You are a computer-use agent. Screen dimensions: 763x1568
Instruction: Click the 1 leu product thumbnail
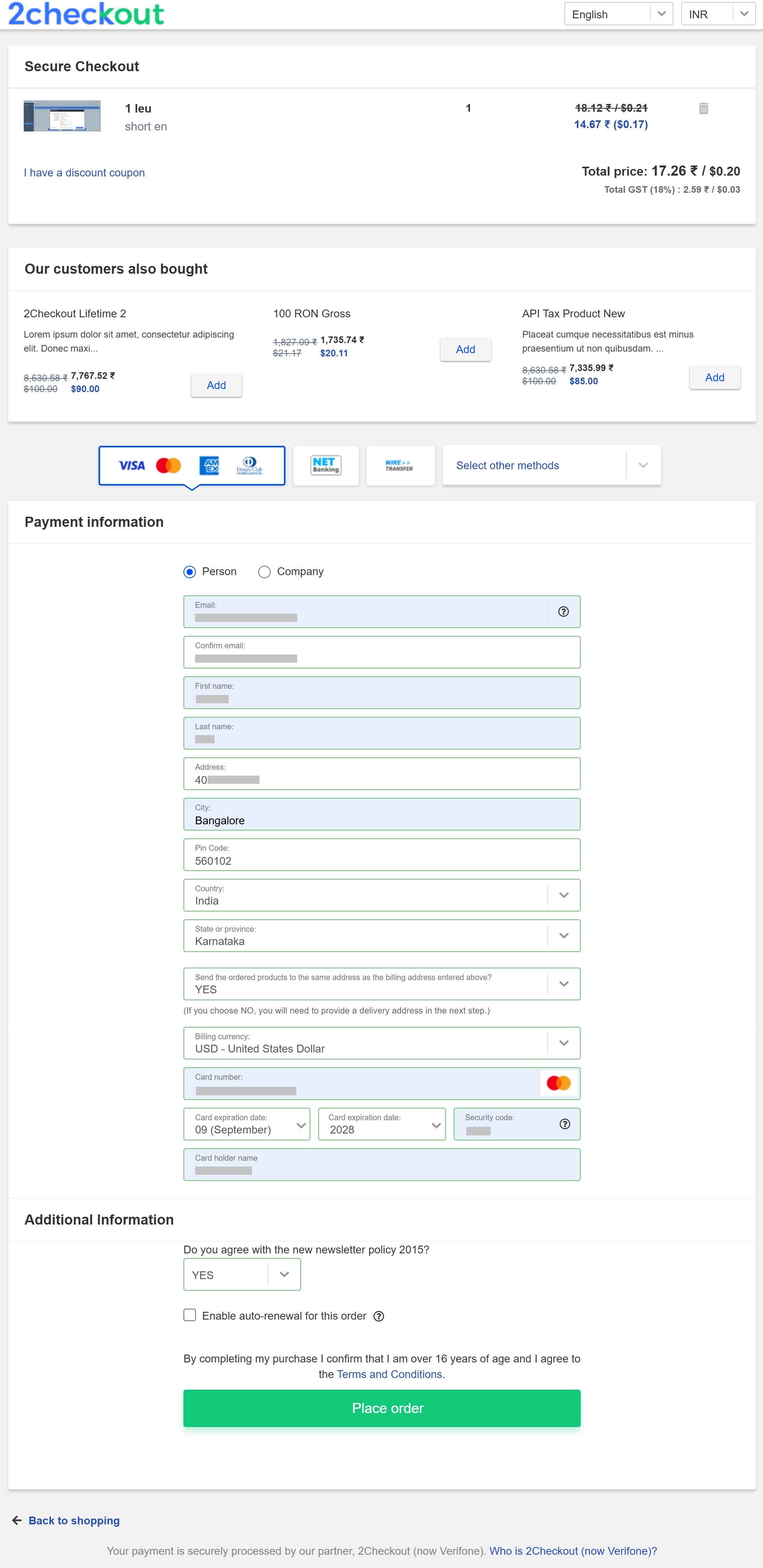click(x=62, y=116)
